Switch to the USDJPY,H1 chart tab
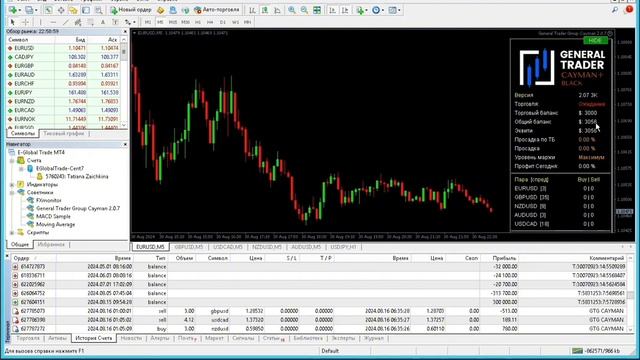This screenshot has width=640, height=360. [x=343, y=247]
